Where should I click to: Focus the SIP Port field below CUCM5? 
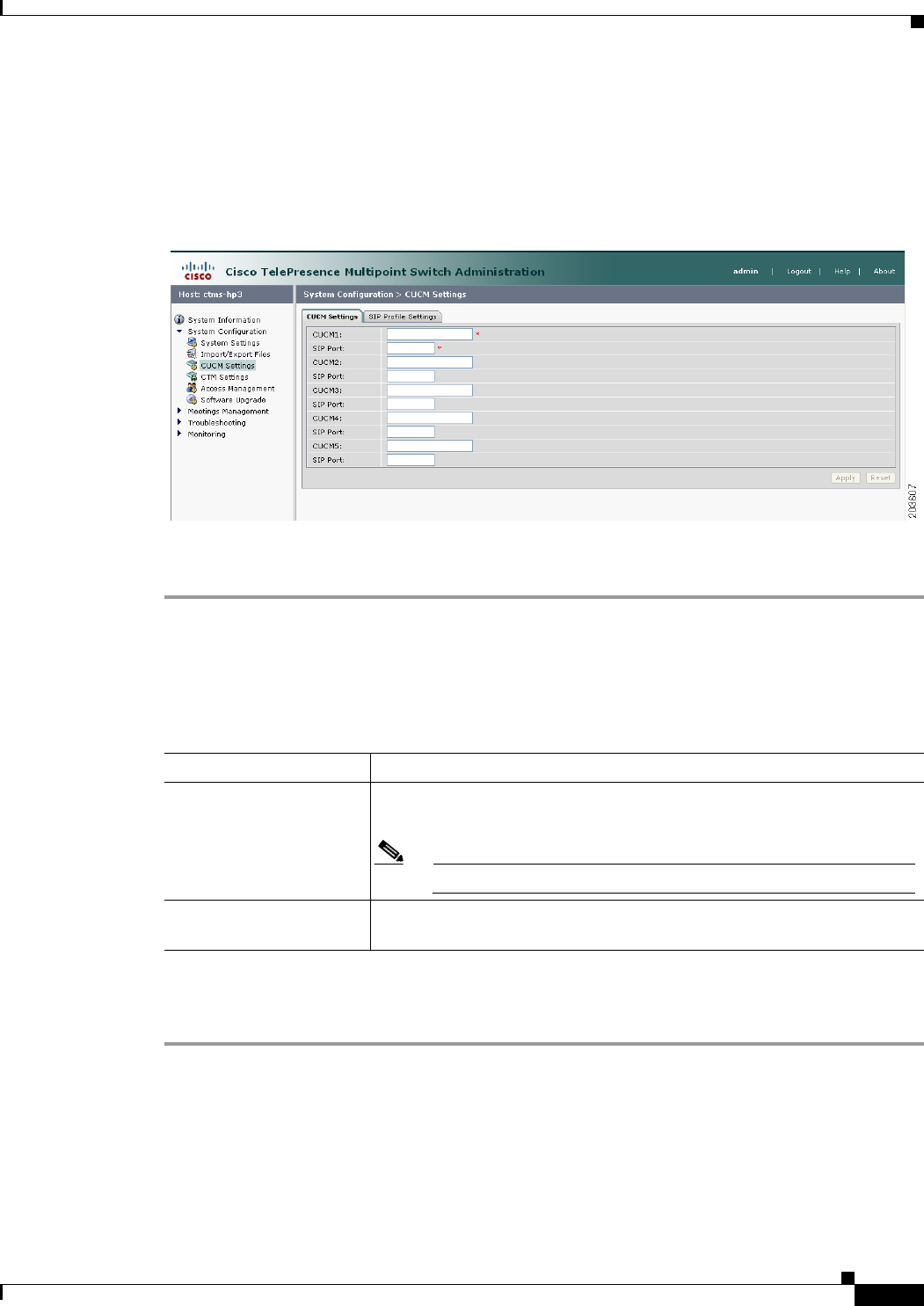[x=411, y=460]
